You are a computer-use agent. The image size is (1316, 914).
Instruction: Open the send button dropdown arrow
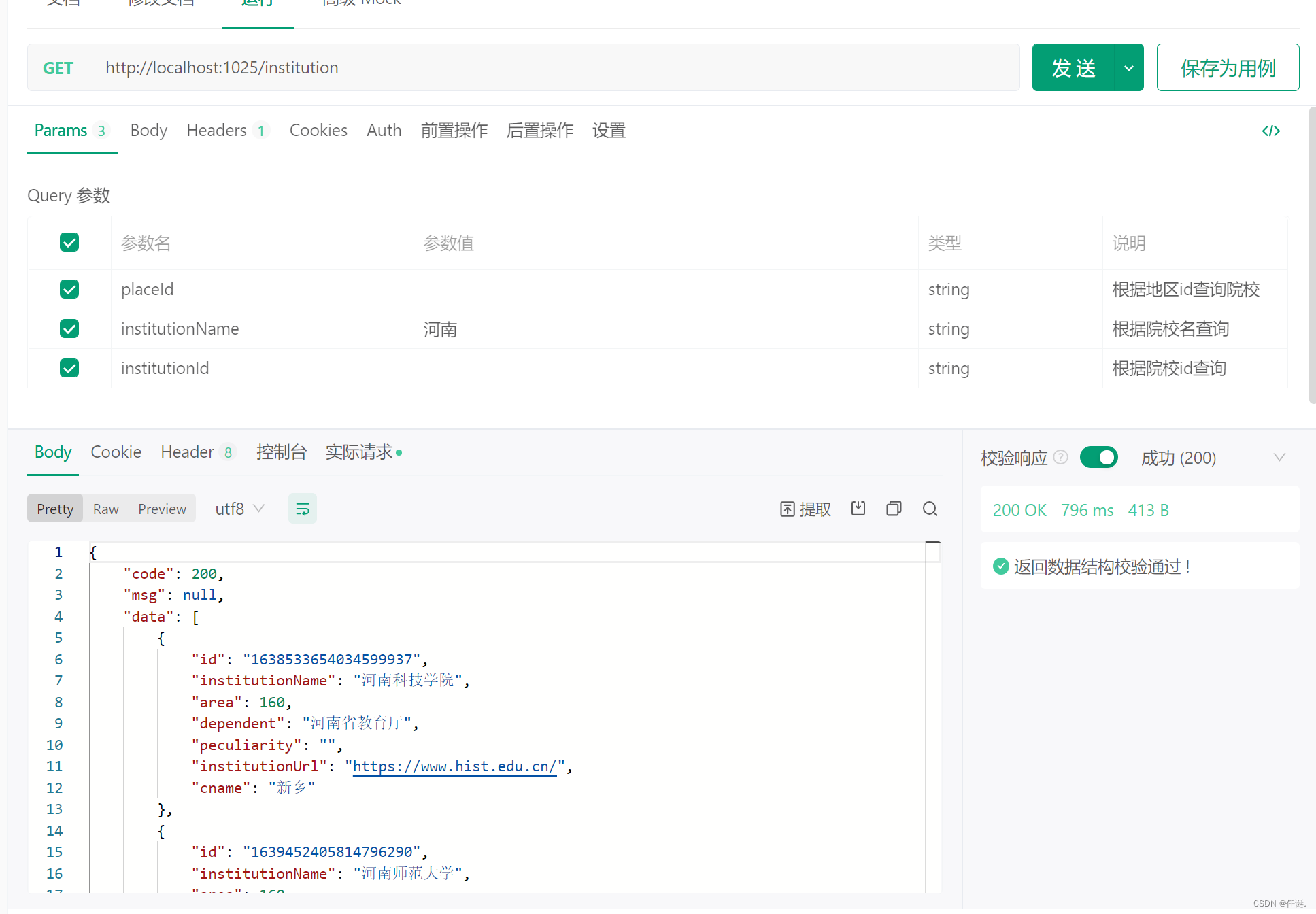[1129, 68]
